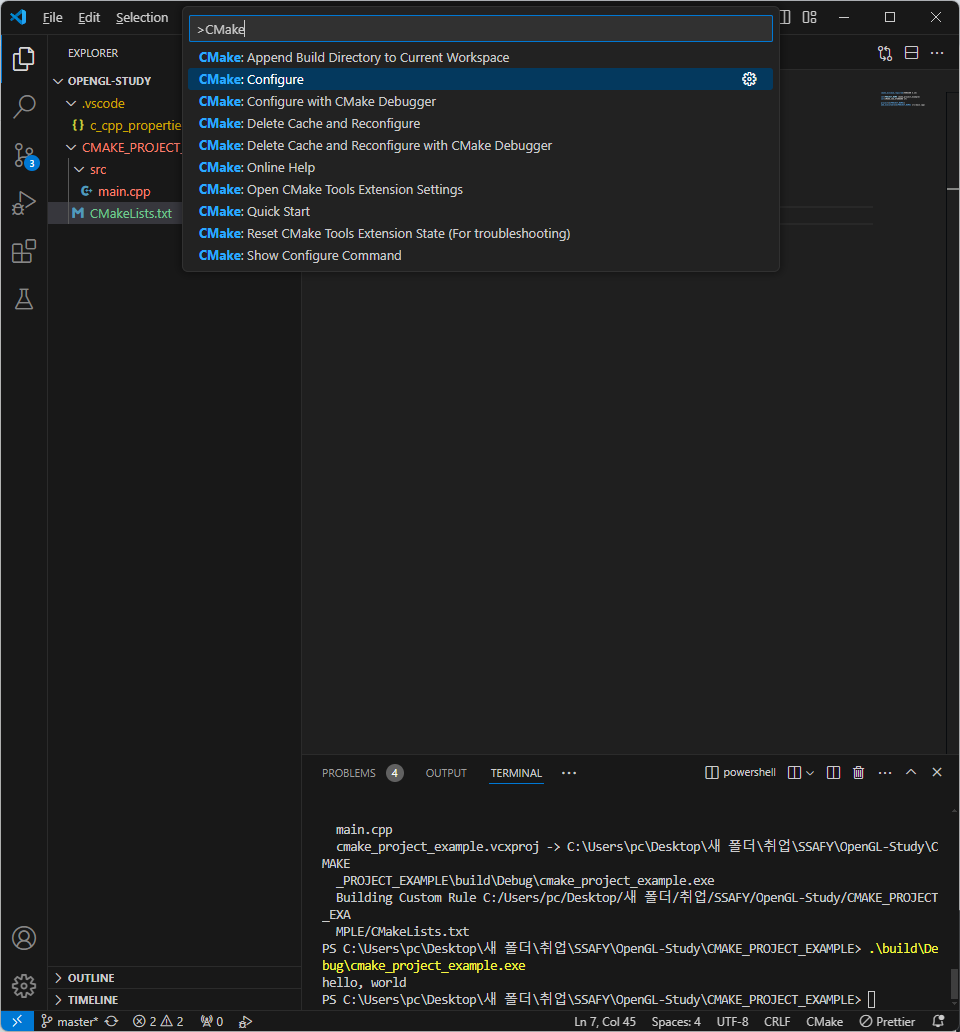Screen dimensions: 960x1032
Task: Open terminal panel More Actions ellipsis
Action: point(885,773)
